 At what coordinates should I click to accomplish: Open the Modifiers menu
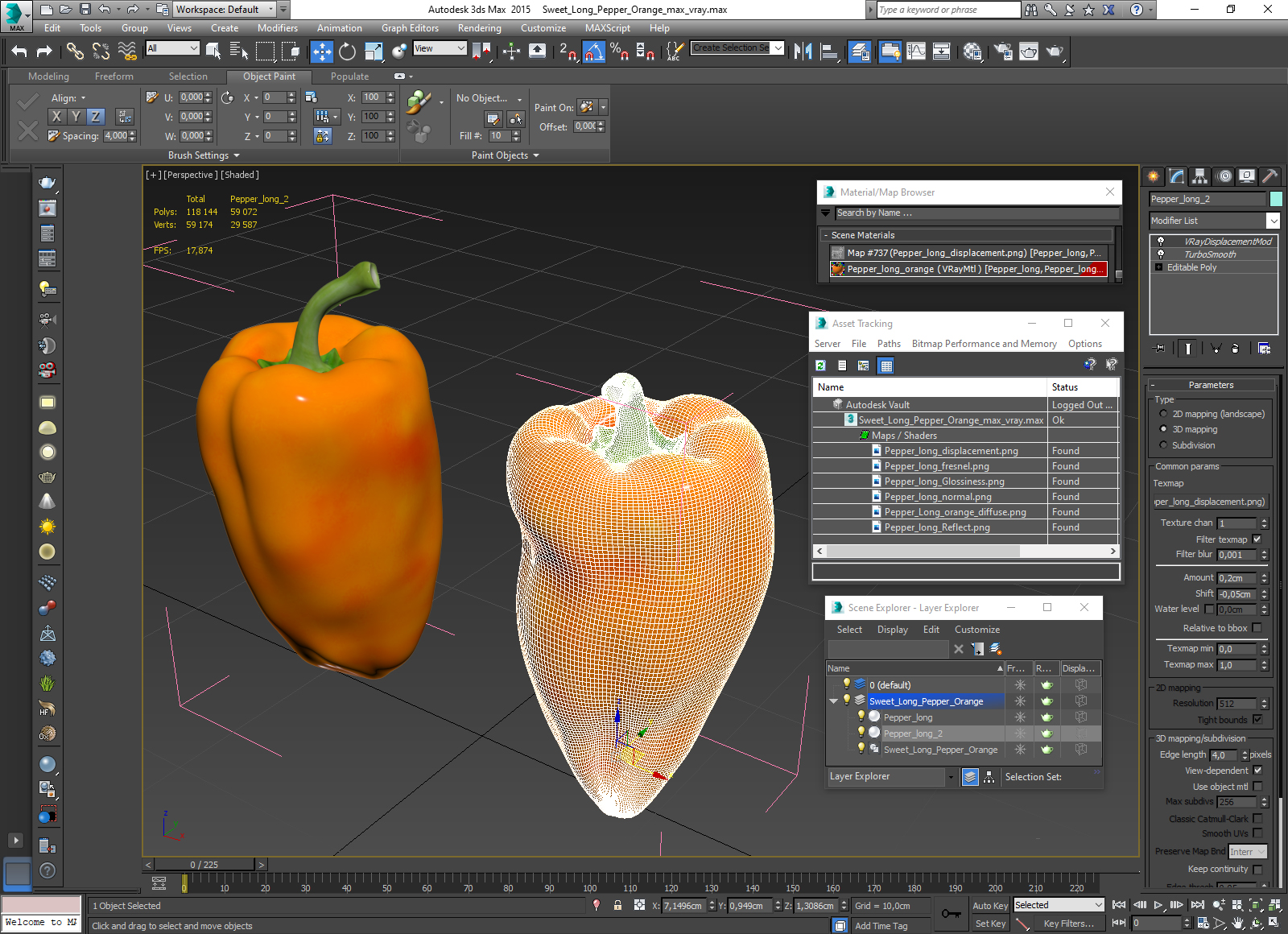[277, 28]
